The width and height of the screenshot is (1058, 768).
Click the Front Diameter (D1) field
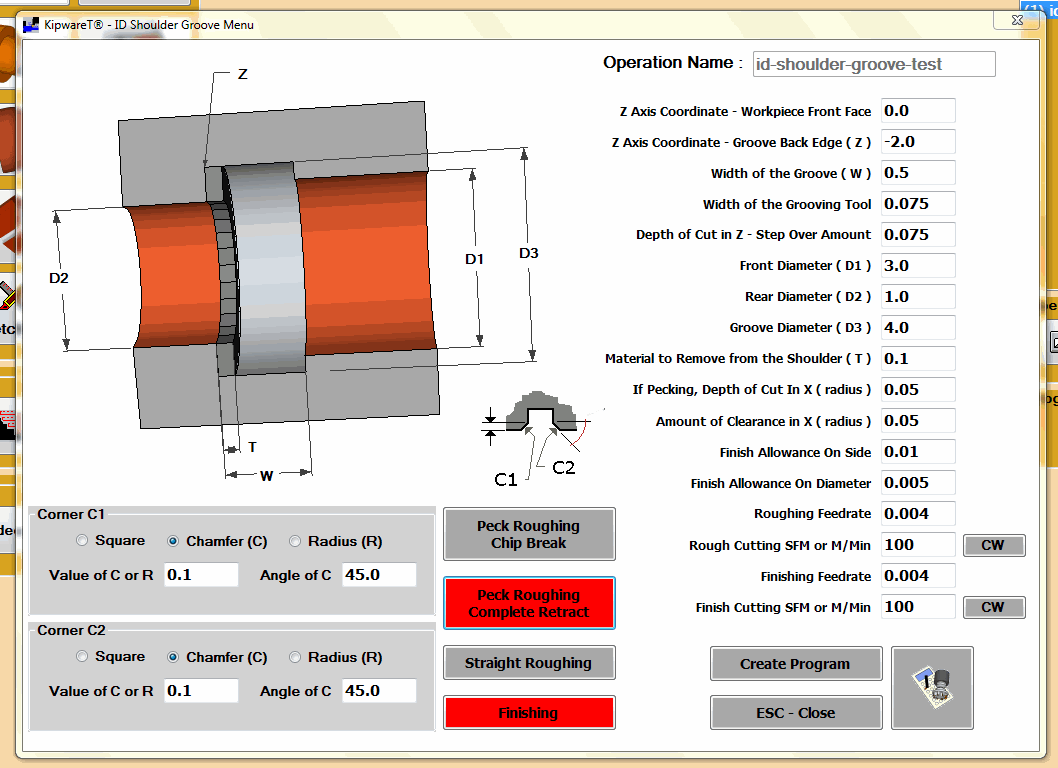coord(917,265)
